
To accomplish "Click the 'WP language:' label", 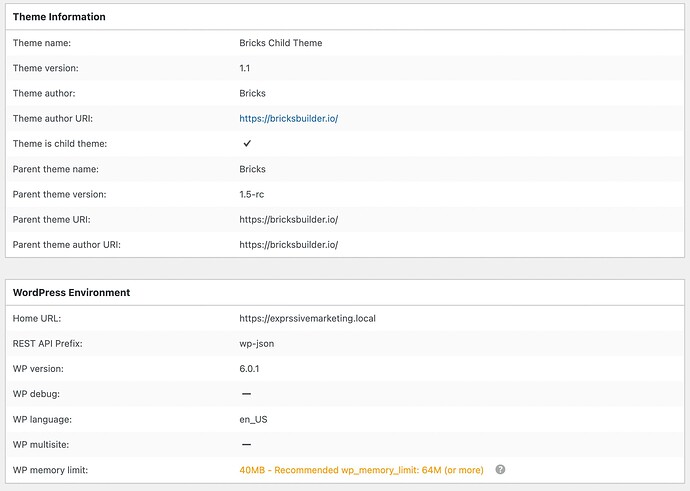I will [x=42, y=419].
